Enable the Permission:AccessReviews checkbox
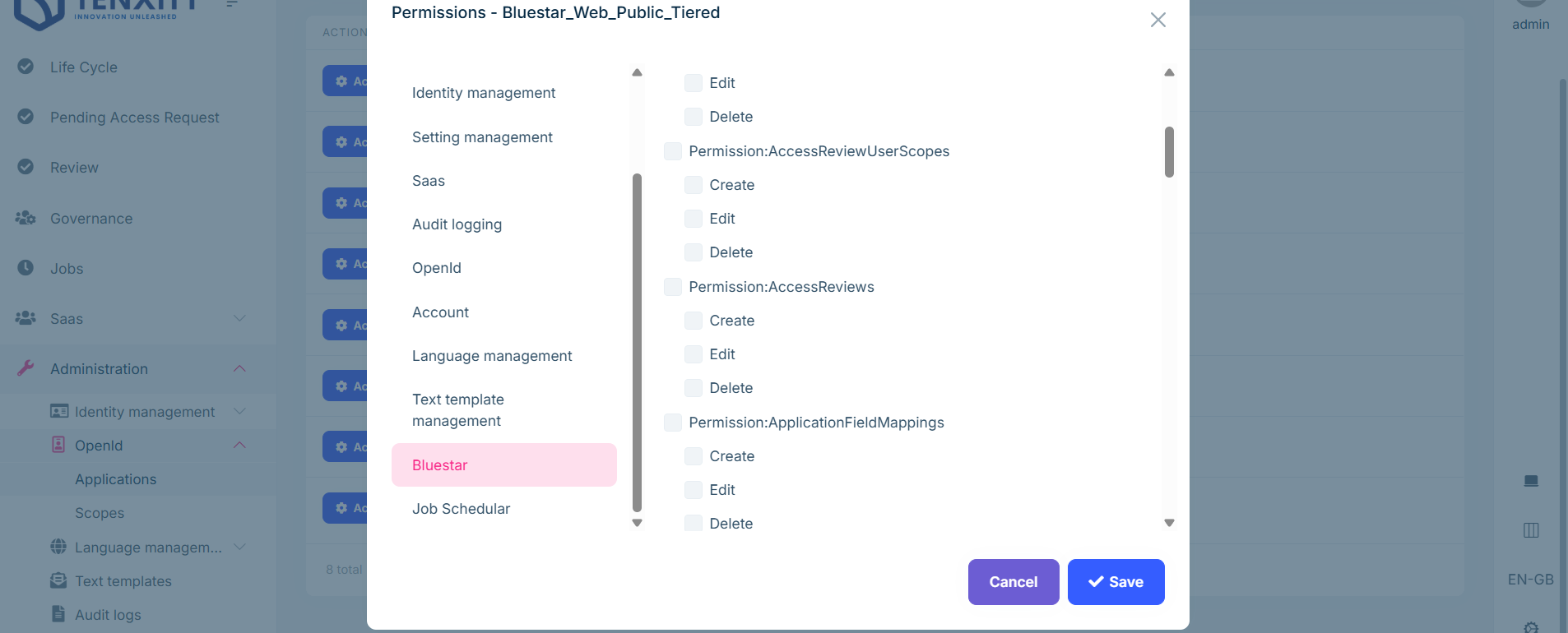Viewport: 1568px width, 633px height. coord(673,287)
